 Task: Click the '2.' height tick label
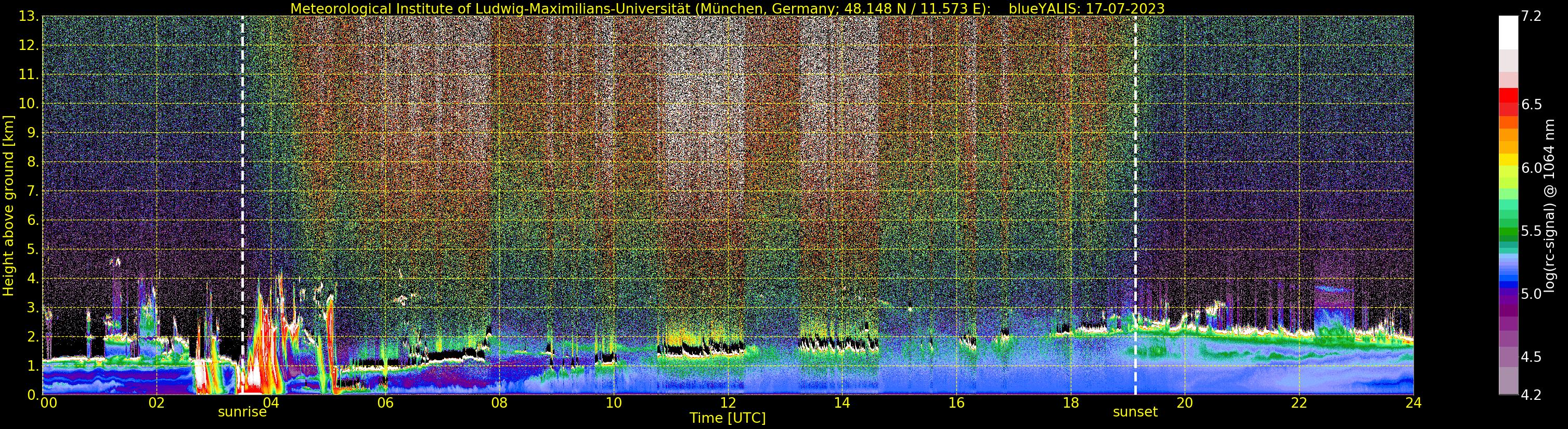[33, 337]
